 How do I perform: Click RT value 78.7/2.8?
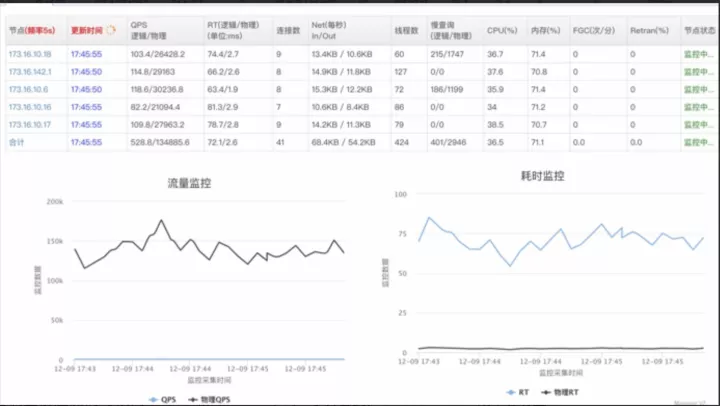[223, 124]
